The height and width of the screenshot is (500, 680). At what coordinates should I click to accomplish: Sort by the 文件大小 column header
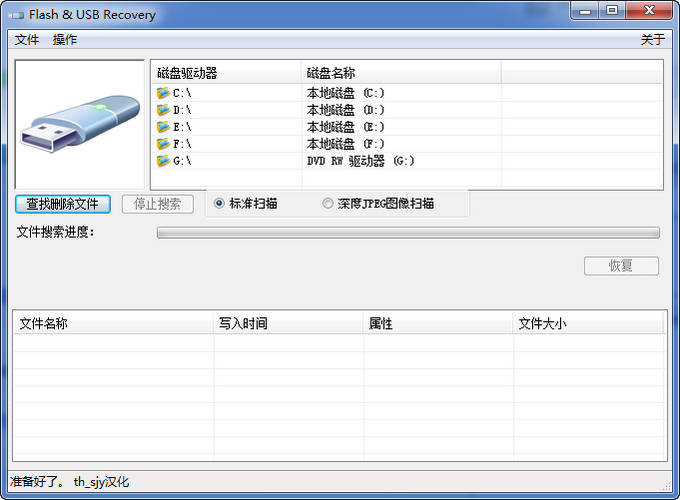click(588, 323)
